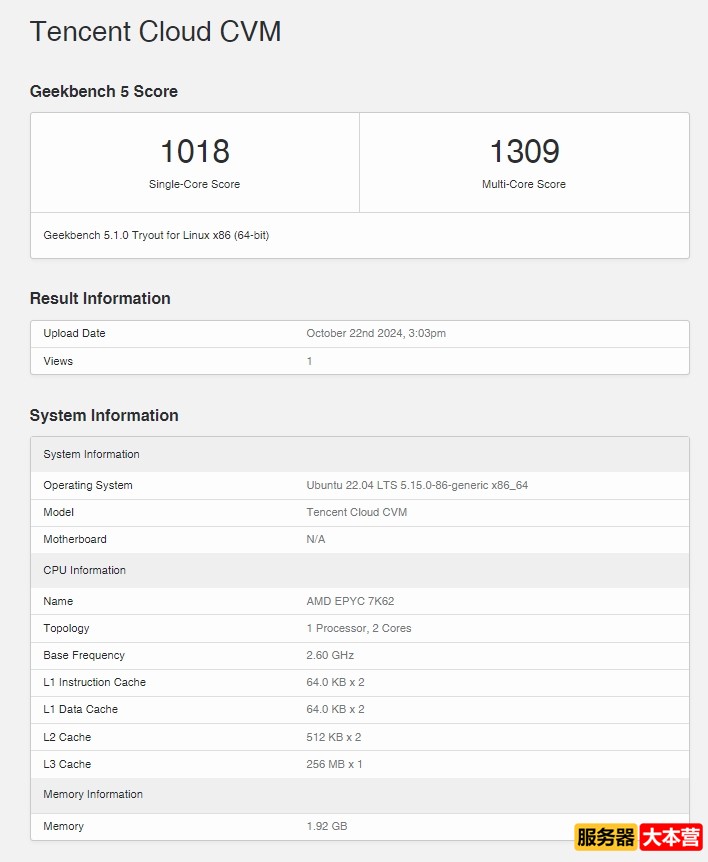The height and width of the screenshot is (862, 708).
Task: Click the Ubuntu 22.04 LTS operating system value
Action: click(417, 485)
